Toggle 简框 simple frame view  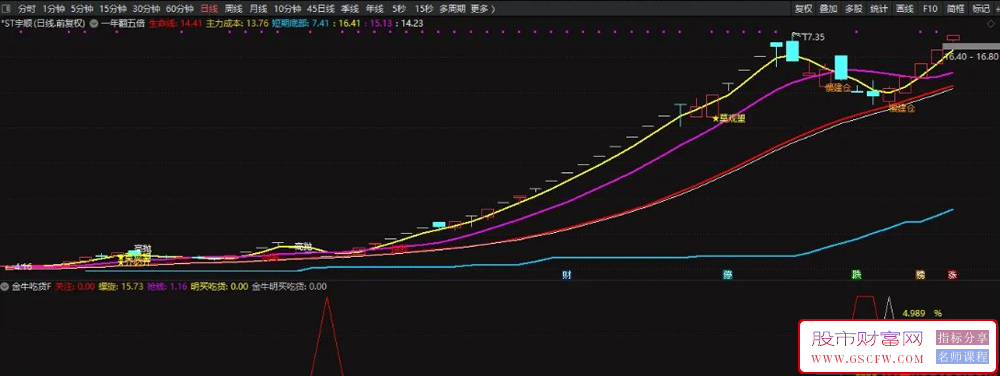955,9
